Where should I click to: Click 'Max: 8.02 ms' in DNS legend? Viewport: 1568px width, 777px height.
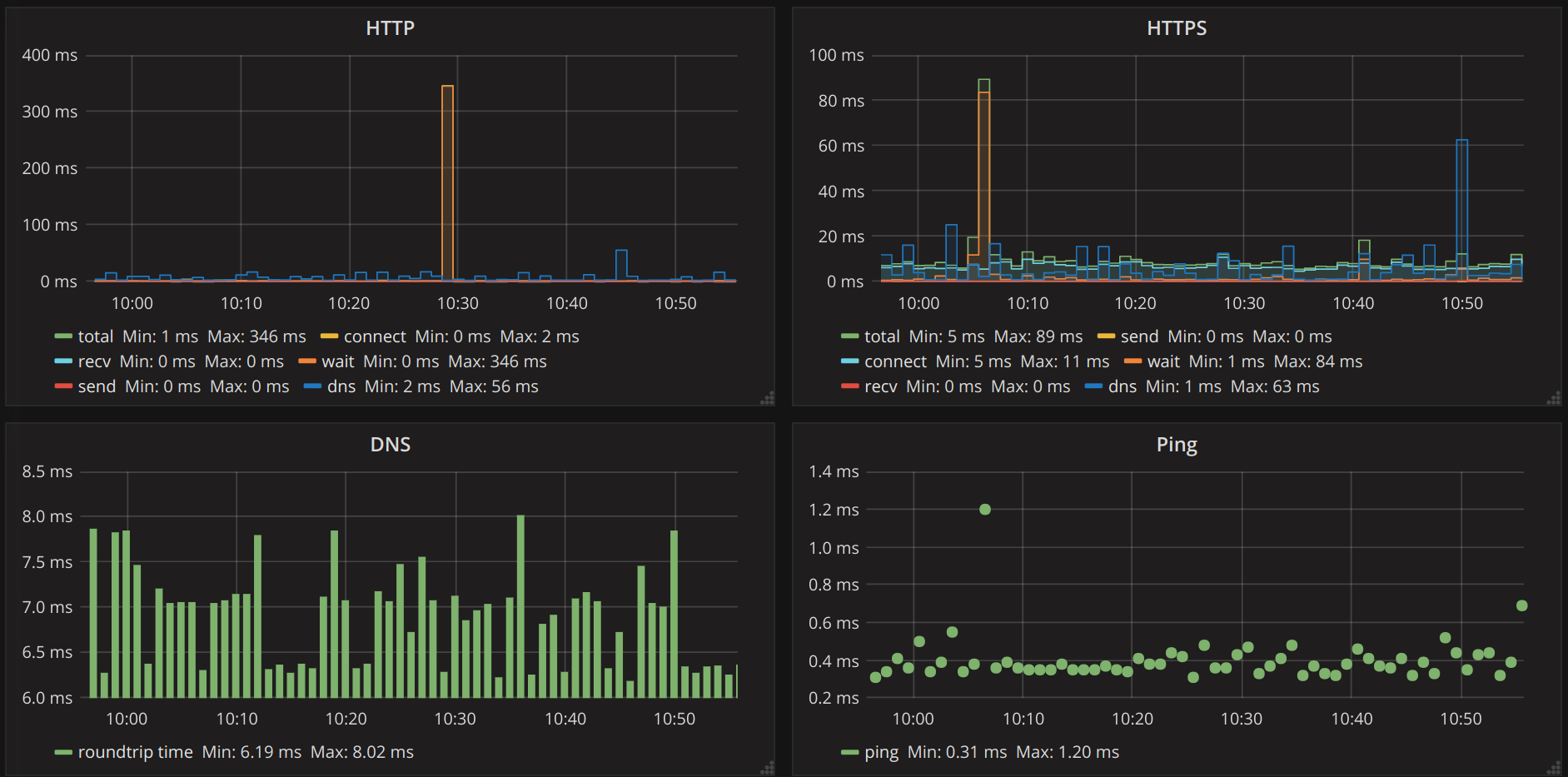point(362,752)
